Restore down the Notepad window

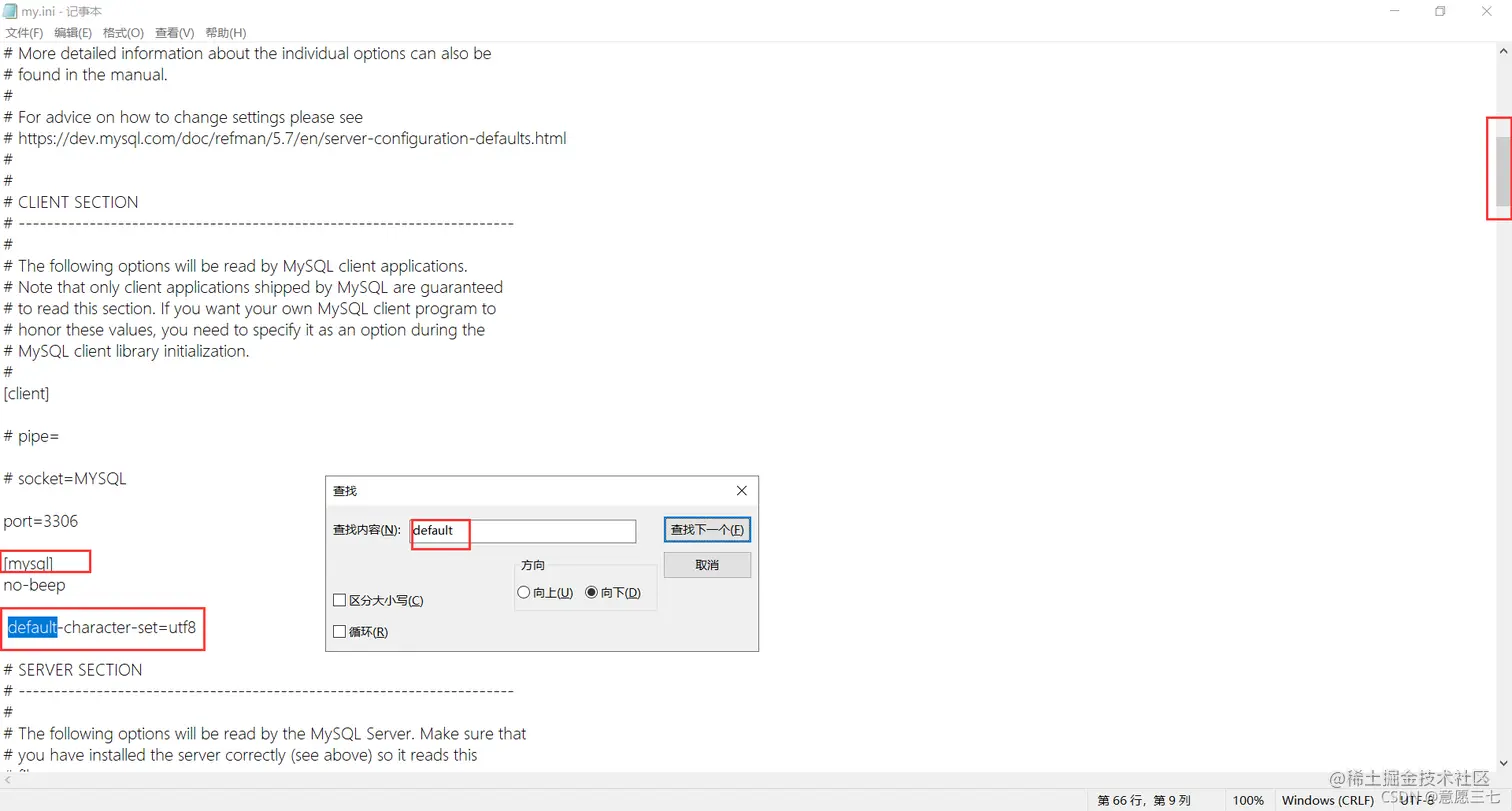(x=1440, y=11)
